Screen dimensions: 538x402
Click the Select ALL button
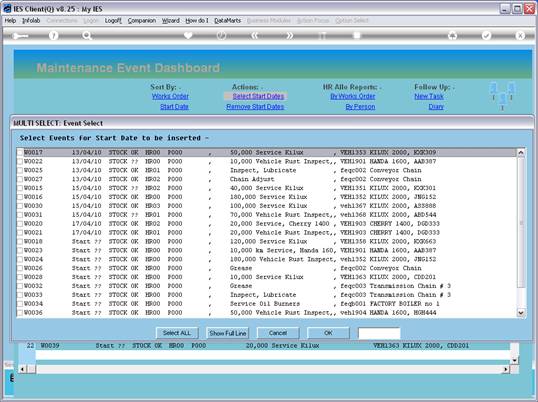point(177,333)
